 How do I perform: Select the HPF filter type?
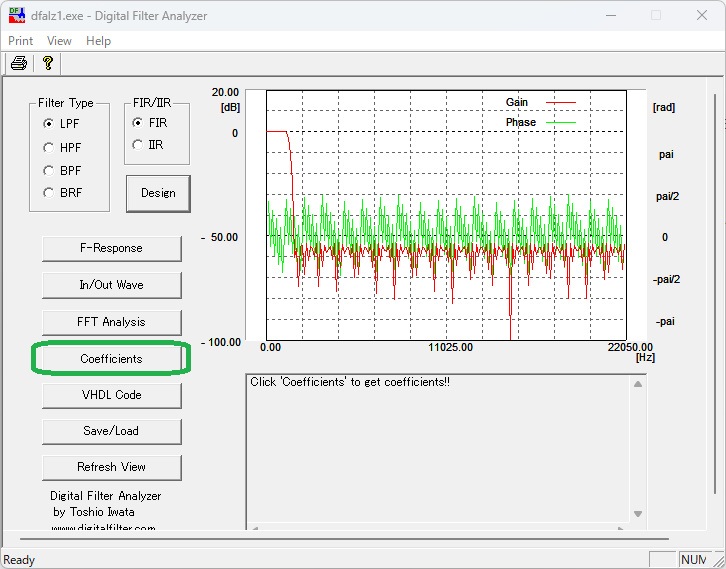point(49,147)
